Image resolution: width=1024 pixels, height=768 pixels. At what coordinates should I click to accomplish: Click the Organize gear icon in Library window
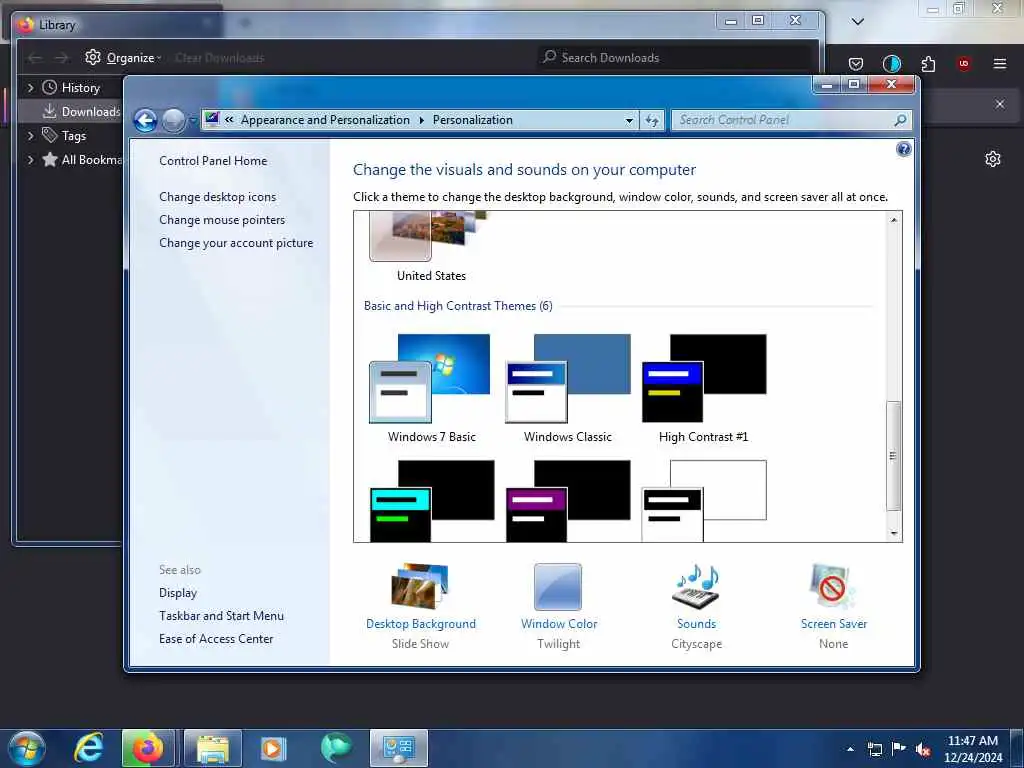93,57
